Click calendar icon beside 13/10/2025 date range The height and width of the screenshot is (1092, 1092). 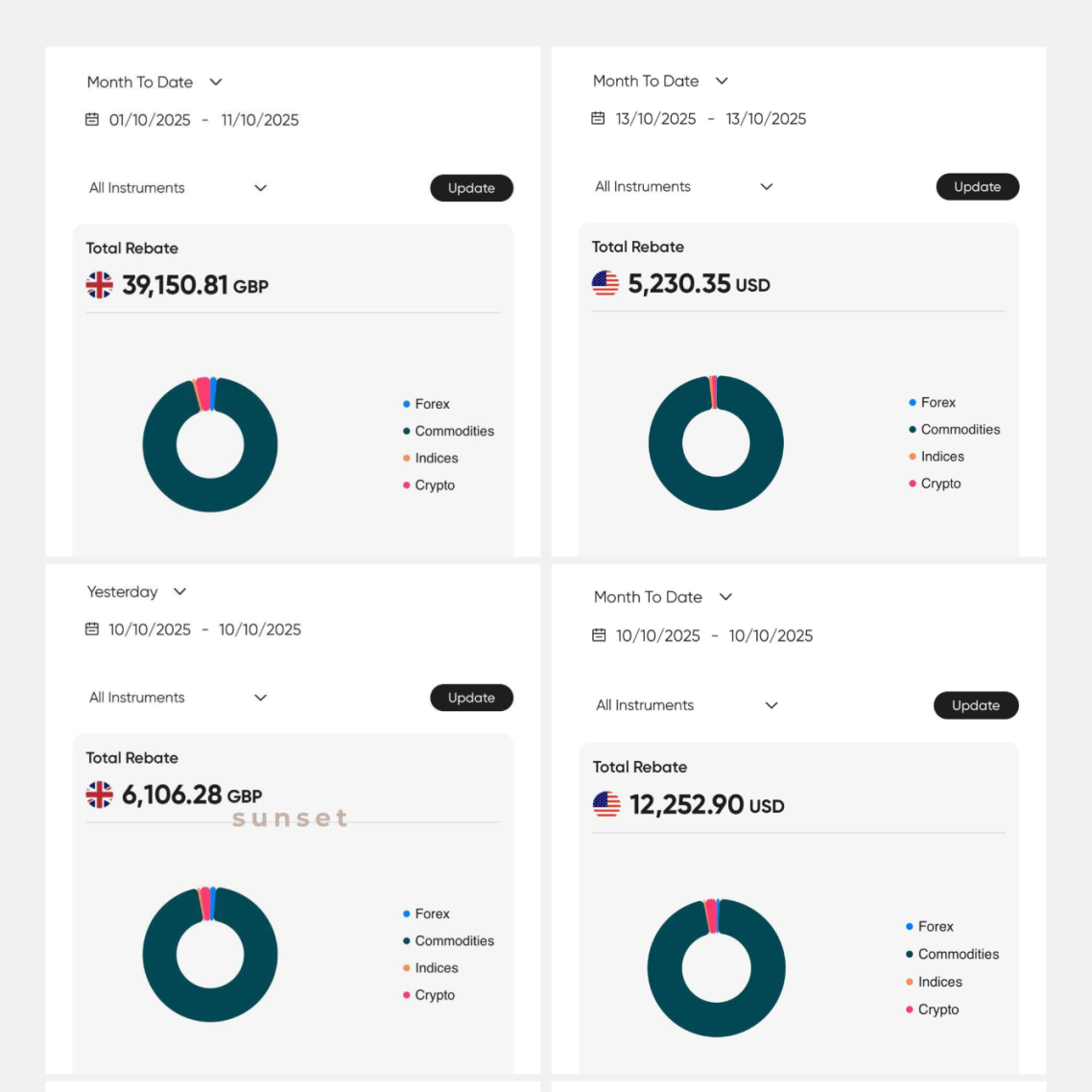click(x=598, y=118)
